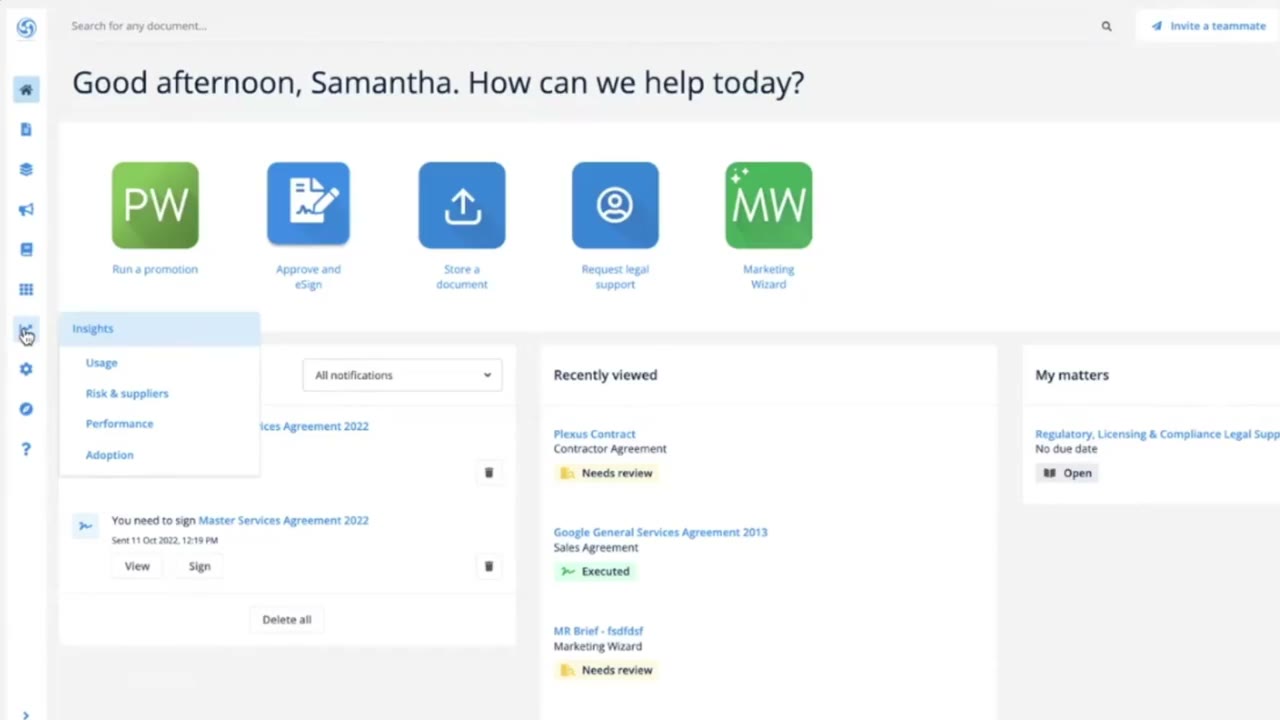The height and width of the screenshot is (720, 1280).
Task: Click Invite a teammate button
Action: (x=1208, y=26)
